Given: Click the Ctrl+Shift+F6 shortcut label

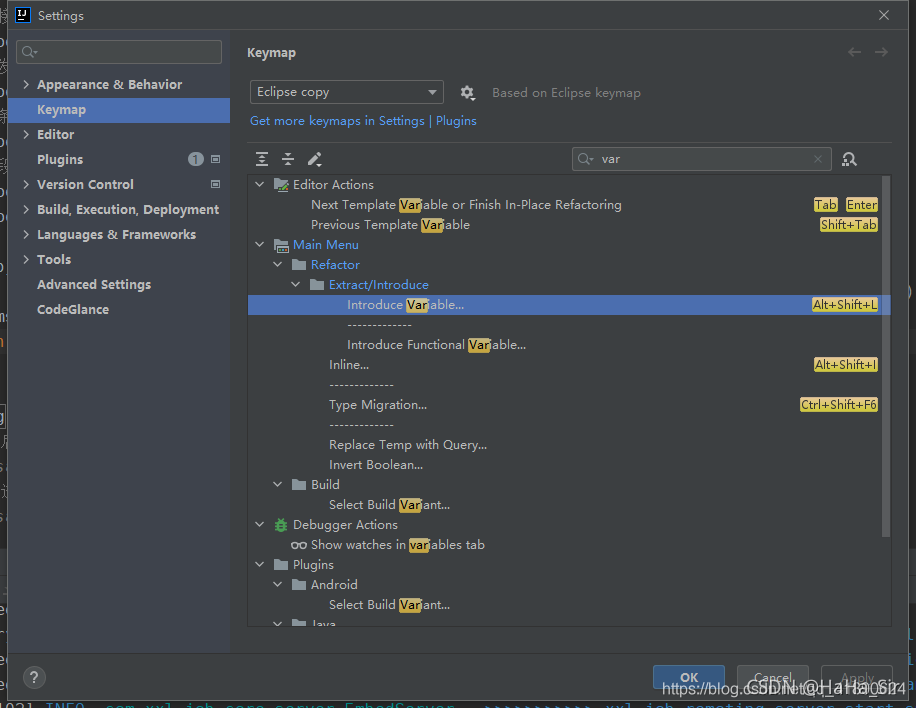Looking at the screenshot, I should click(x=839, y=405).
